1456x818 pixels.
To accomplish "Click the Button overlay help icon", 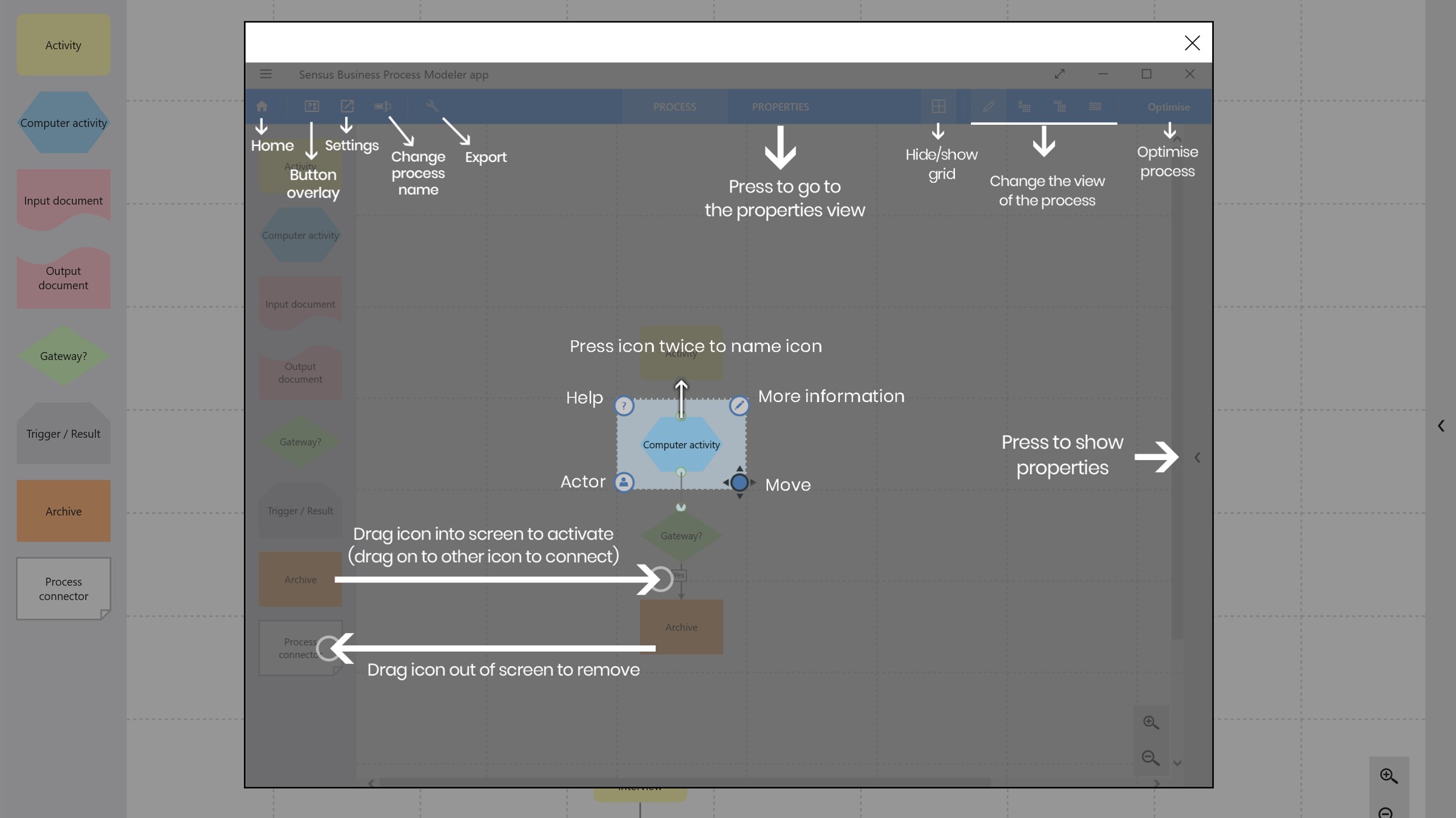I will tap(311, 106).
